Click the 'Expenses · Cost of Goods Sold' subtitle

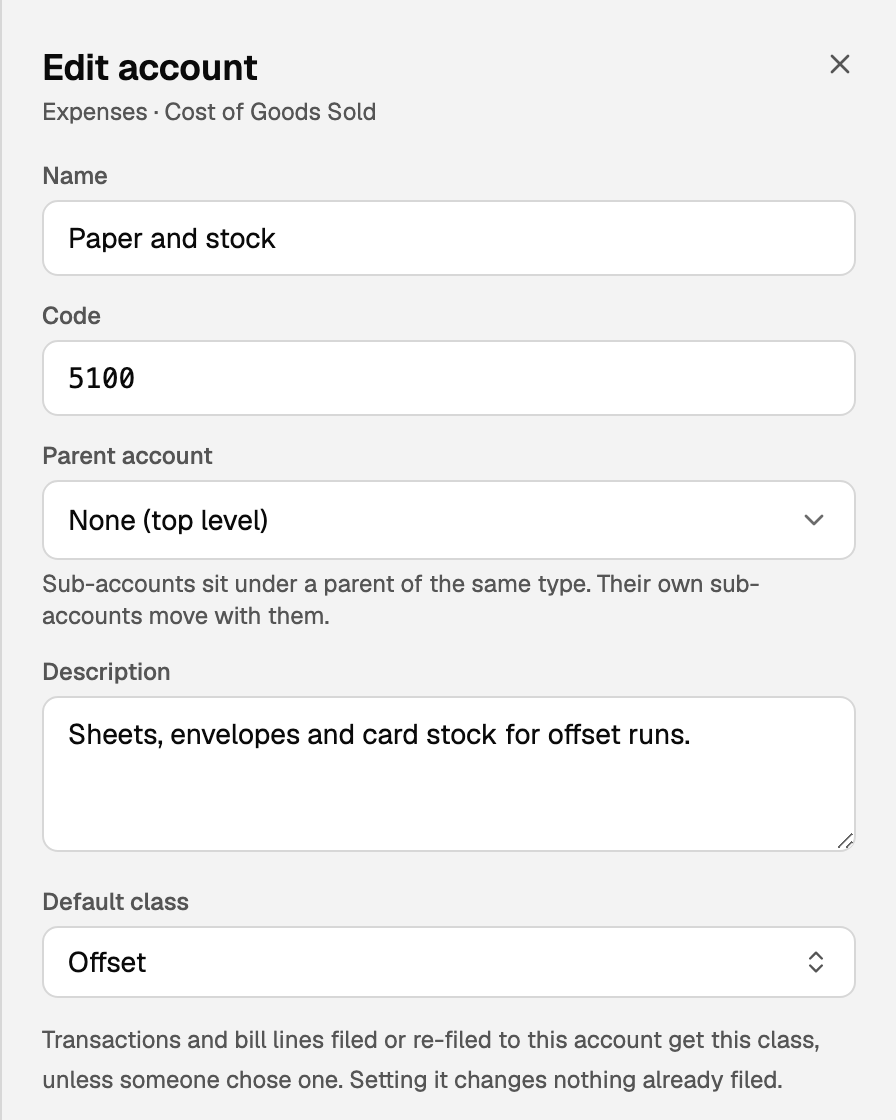click(209, 112)
